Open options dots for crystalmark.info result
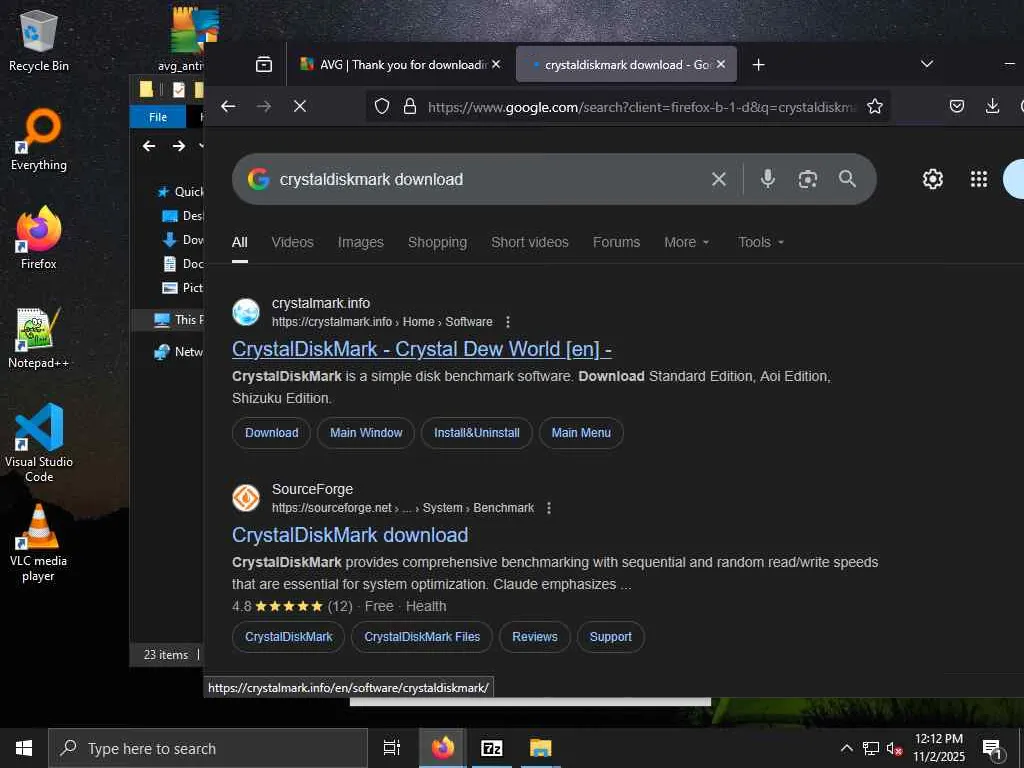 tap(508, 322)
